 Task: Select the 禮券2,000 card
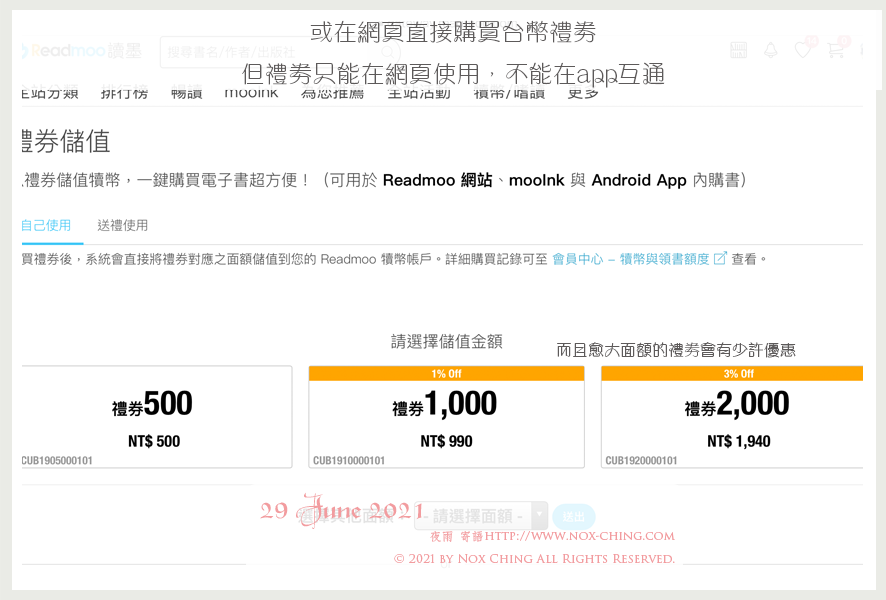coord(732,417)
